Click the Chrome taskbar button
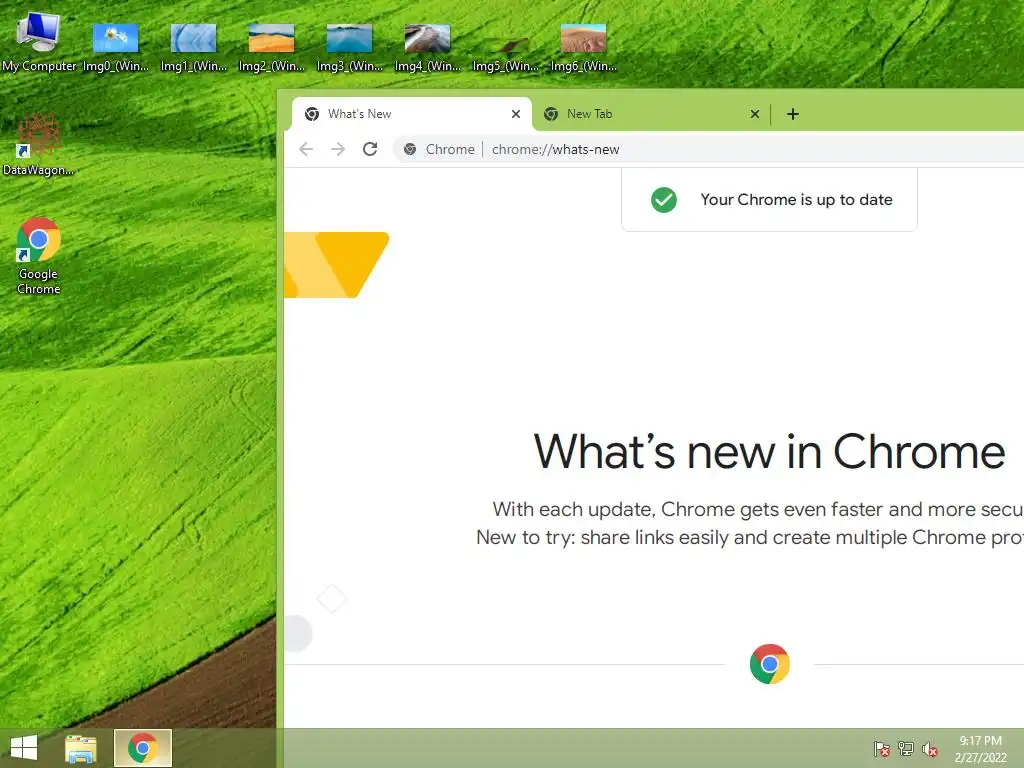The height and width of the screenshot is (768, 1024). point(142,748)
